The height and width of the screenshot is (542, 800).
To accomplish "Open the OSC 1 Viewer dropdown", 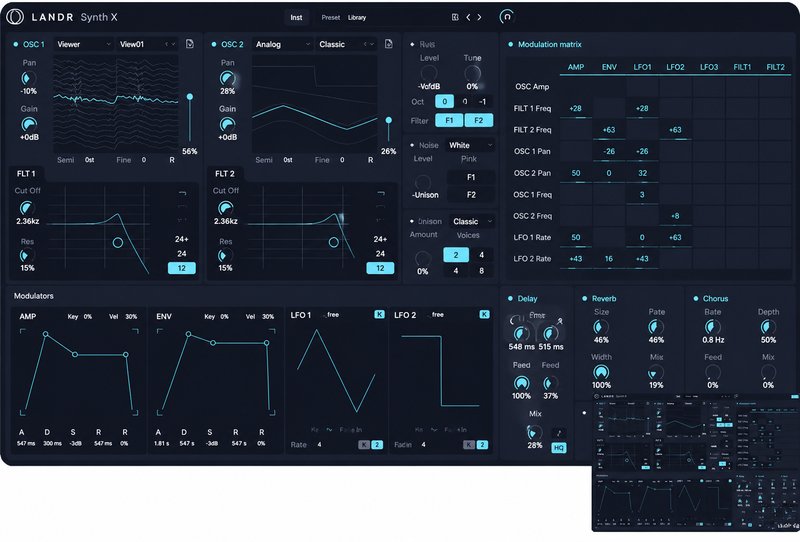I will pyautogui.click(x=84, y=44).
